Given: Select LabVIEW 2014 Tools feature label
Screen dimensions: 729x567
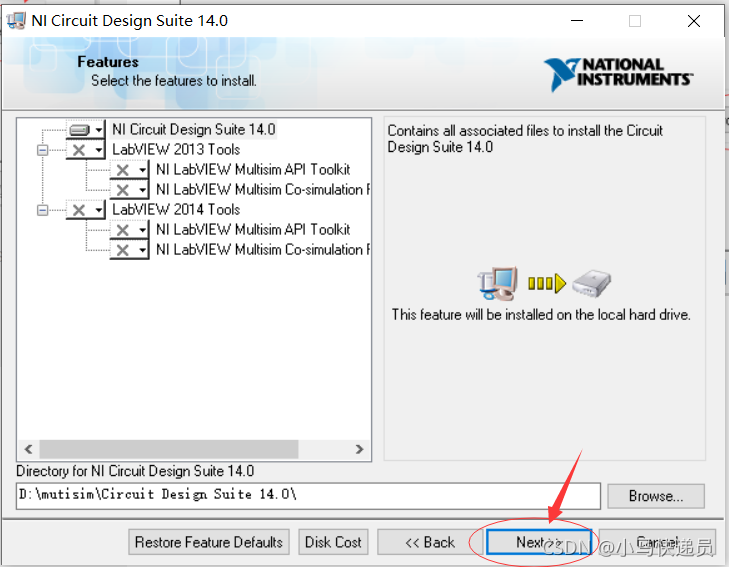Looking at the screenshot, I should 176,210.
